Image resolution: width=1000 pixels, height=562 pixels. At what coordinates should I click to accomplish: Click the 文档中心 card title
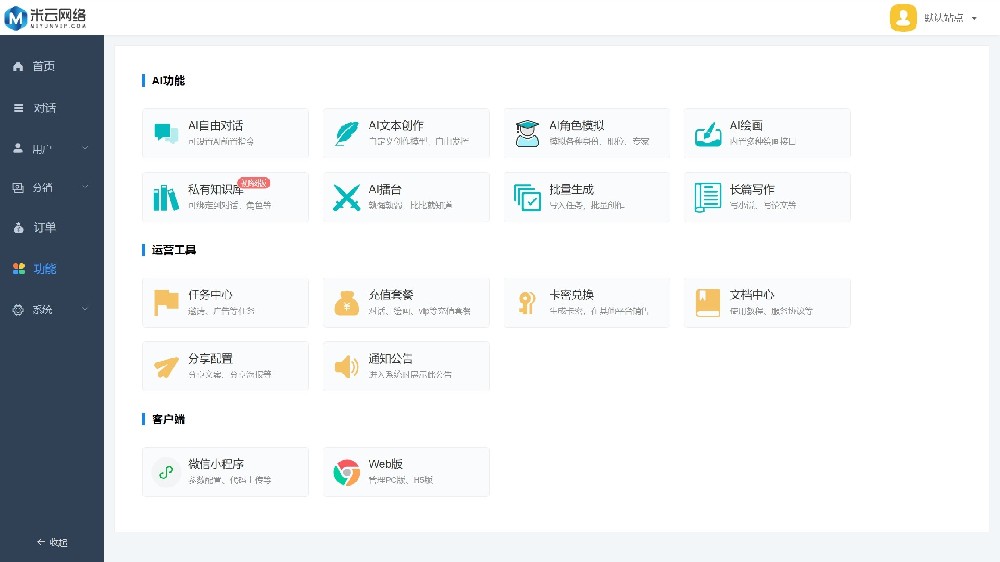(x=752, y=295)
